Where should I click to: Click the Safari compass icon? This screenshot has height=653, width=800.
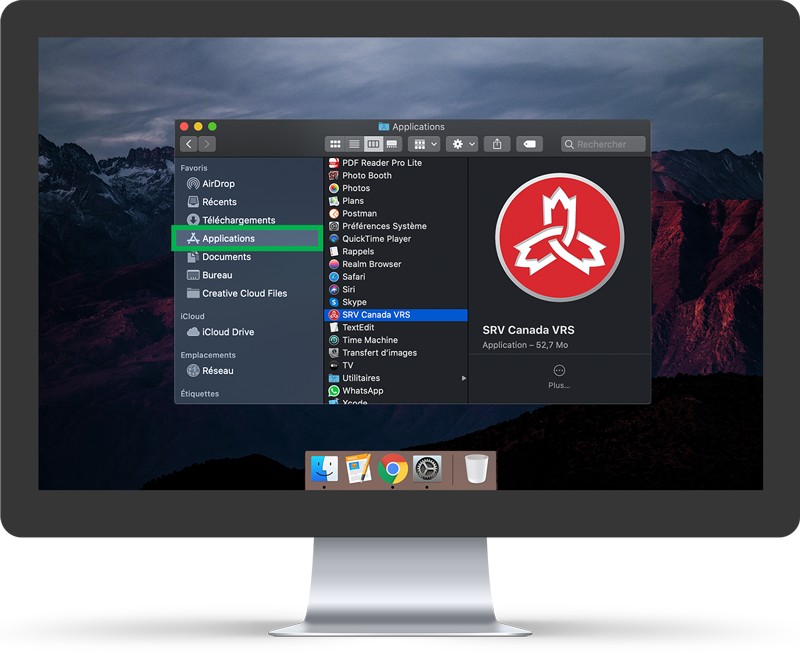point(334,277)
